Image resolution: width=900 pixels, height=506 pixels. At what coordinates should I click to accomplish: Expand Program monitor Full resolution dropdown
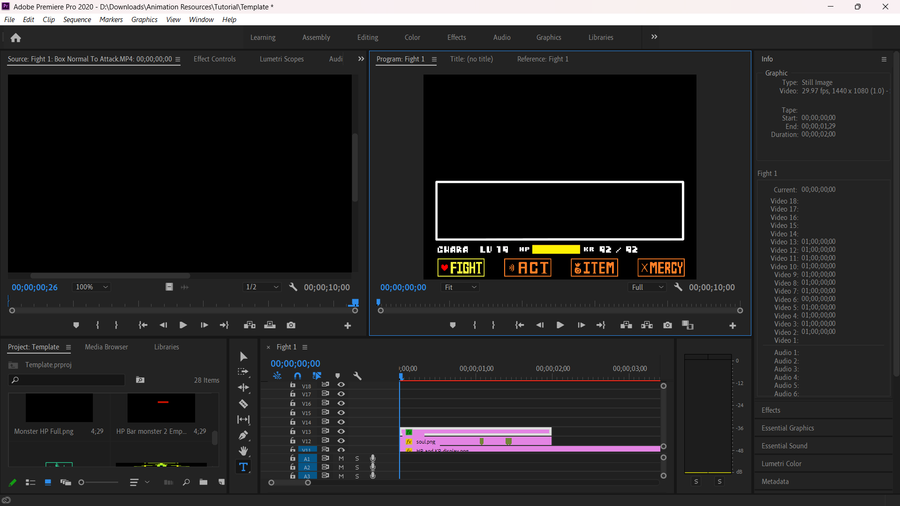pos(648,287)
